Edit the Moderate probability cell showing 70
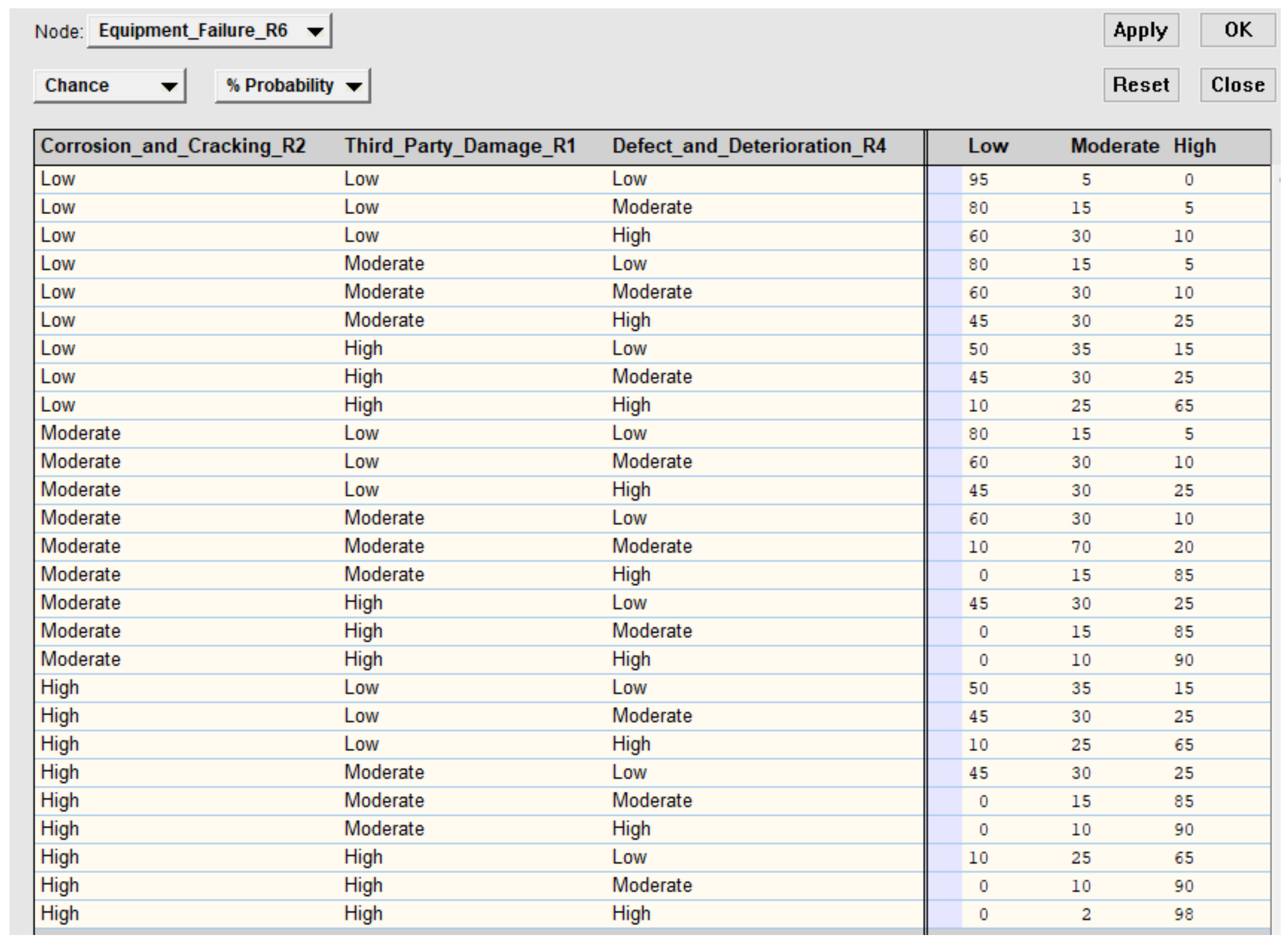 [x=1081, y=547]
